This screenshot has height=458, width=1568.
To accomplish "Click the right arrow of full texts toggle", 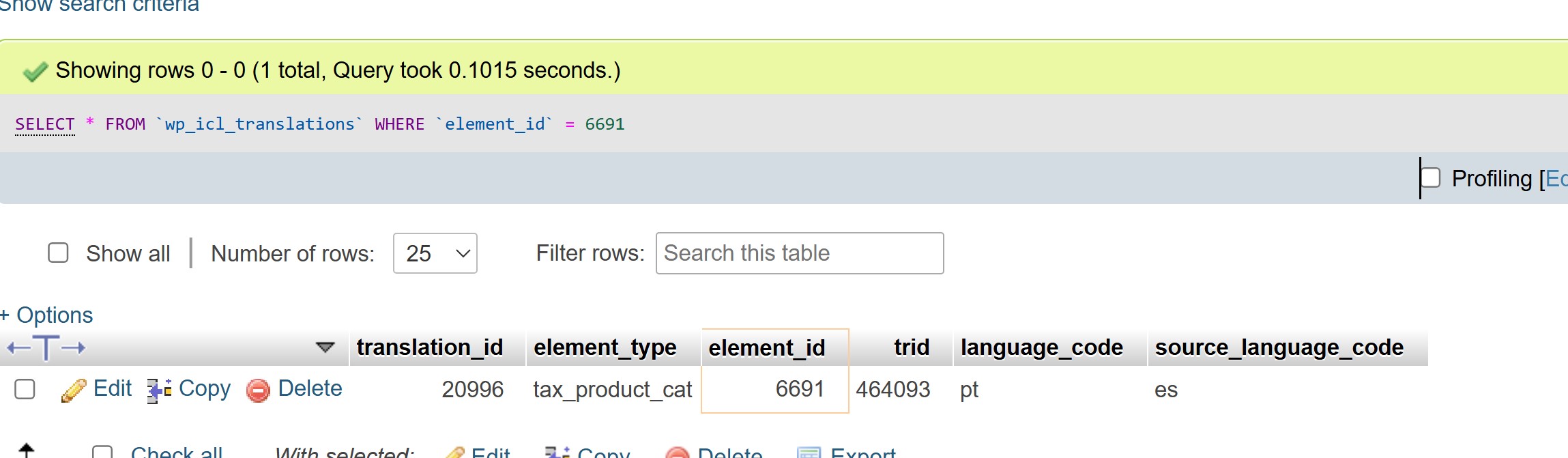I will point(74,348).
